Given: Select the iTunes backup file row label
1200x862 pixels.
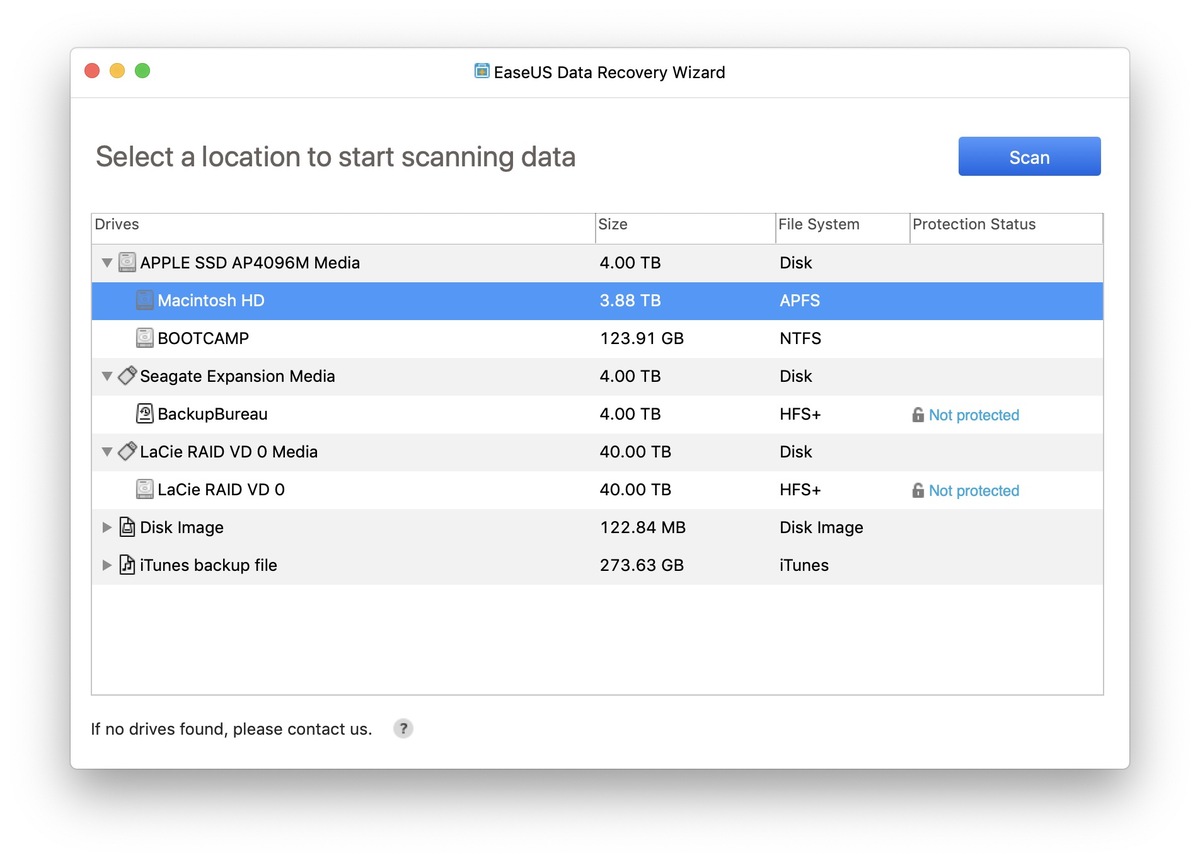Looking at the screenshot, I should point(208,565).
